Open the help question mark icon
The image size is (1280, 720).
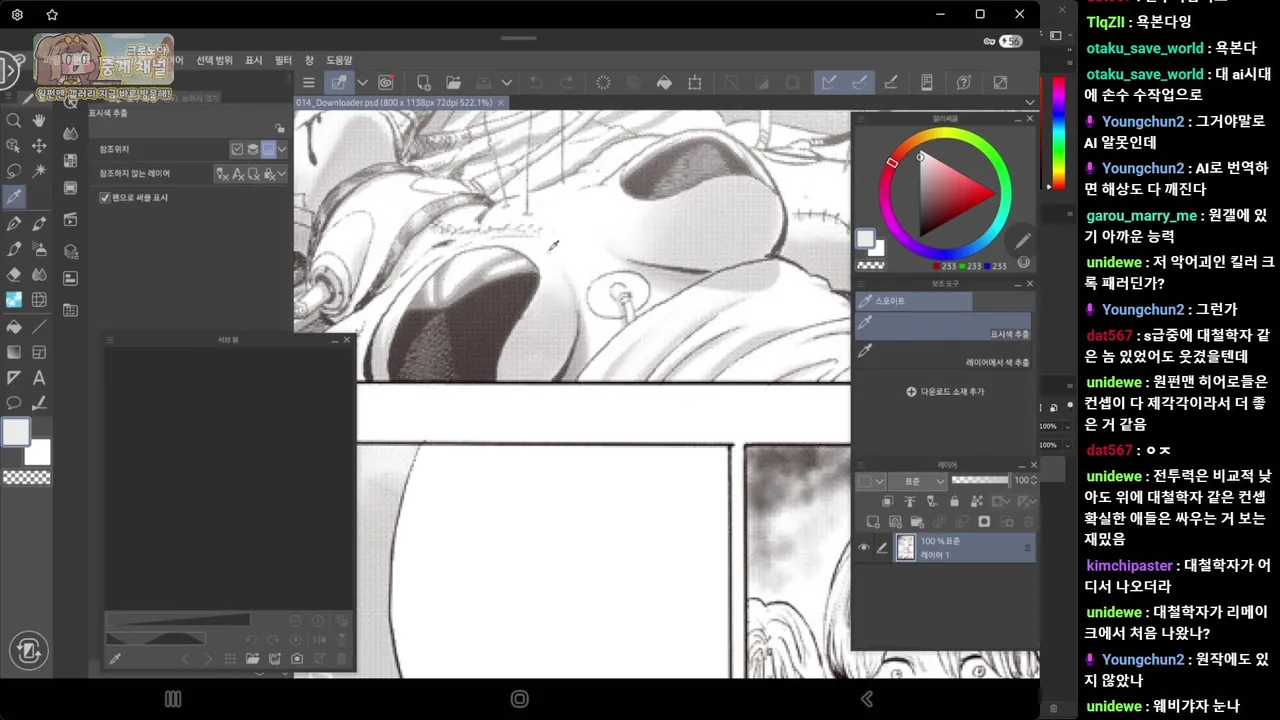click(964, 83)
